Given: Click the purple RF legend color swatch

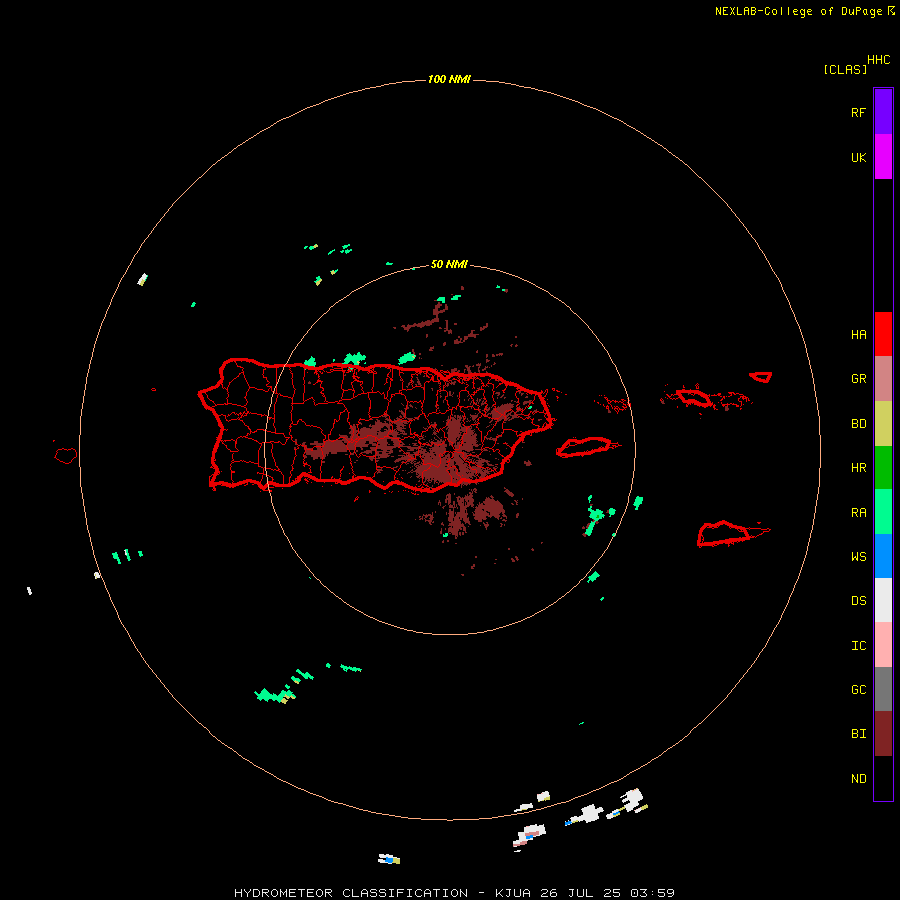Looking at the screenshot, I should point(883,112).
